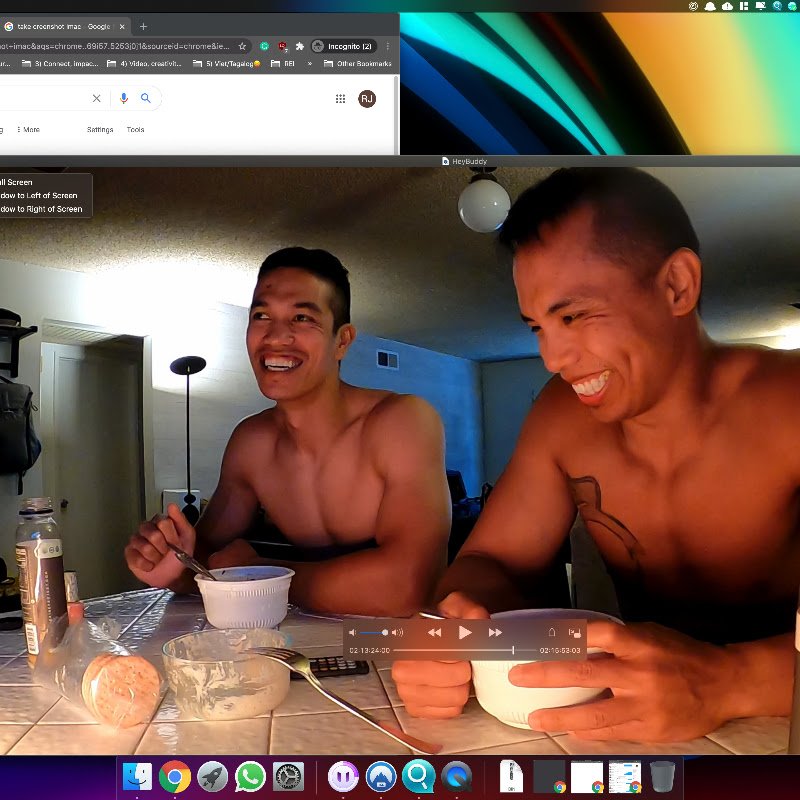Click the fast-forward button in player
800x800 pixels.
(495, 633)
